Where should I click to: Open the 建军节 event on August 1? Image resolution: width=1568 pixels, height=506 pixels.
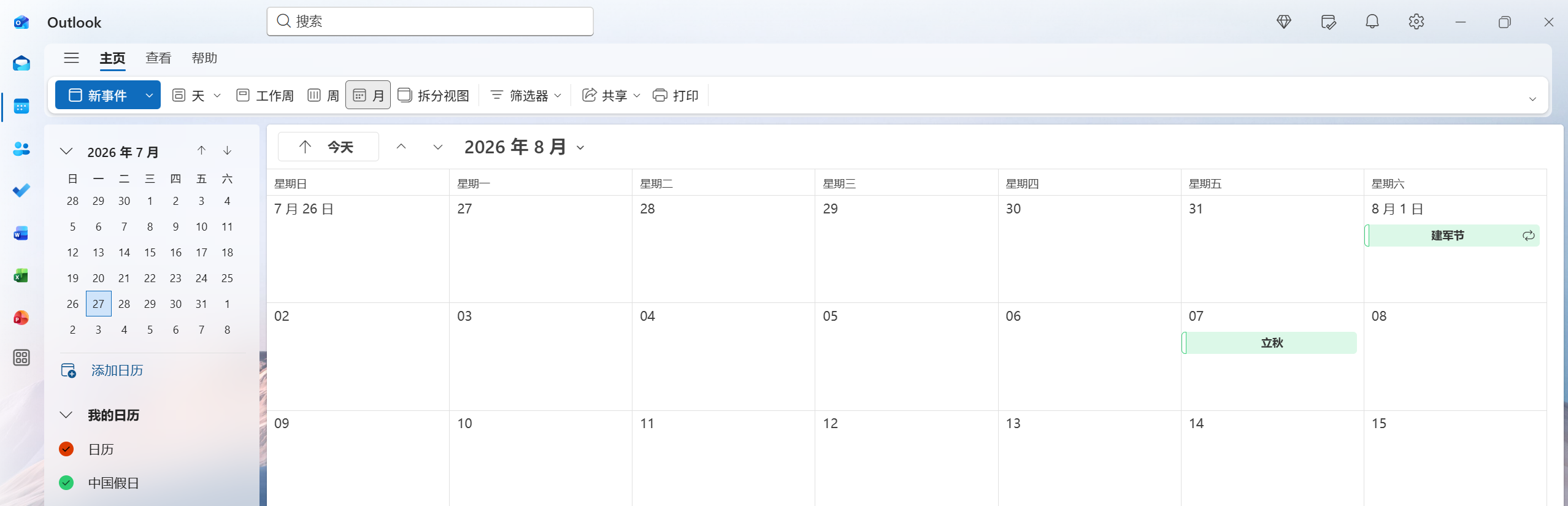1451,236
